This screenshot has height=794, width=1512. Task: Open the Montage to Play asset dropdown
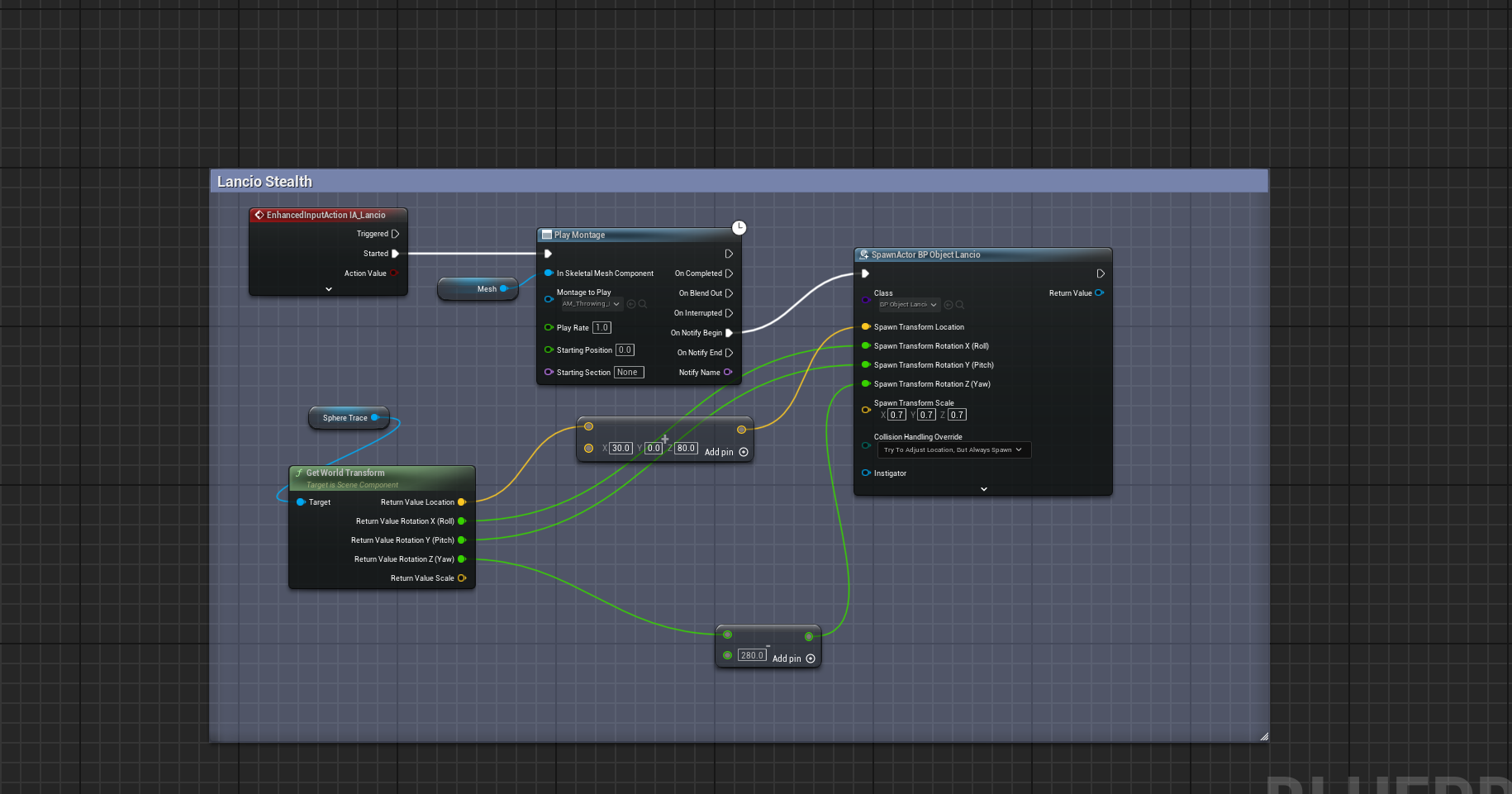pyautogui.click(x=591, y=304)
